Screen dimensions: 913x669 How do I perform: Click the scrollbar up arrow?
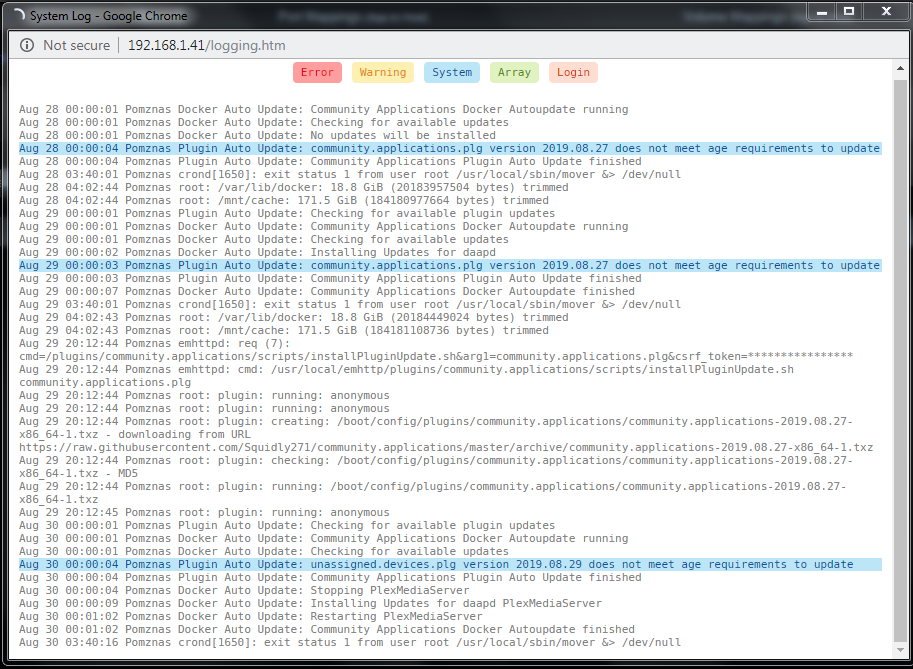[900, 68]
